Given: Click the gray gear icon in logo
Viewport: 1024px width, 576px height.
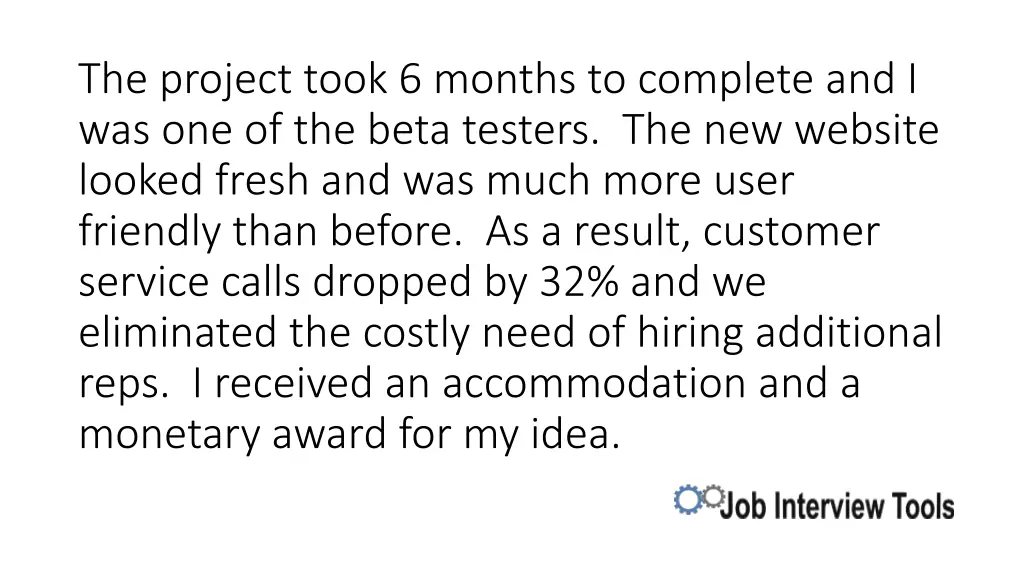Looking at the screenshot, I should (712, 496).
